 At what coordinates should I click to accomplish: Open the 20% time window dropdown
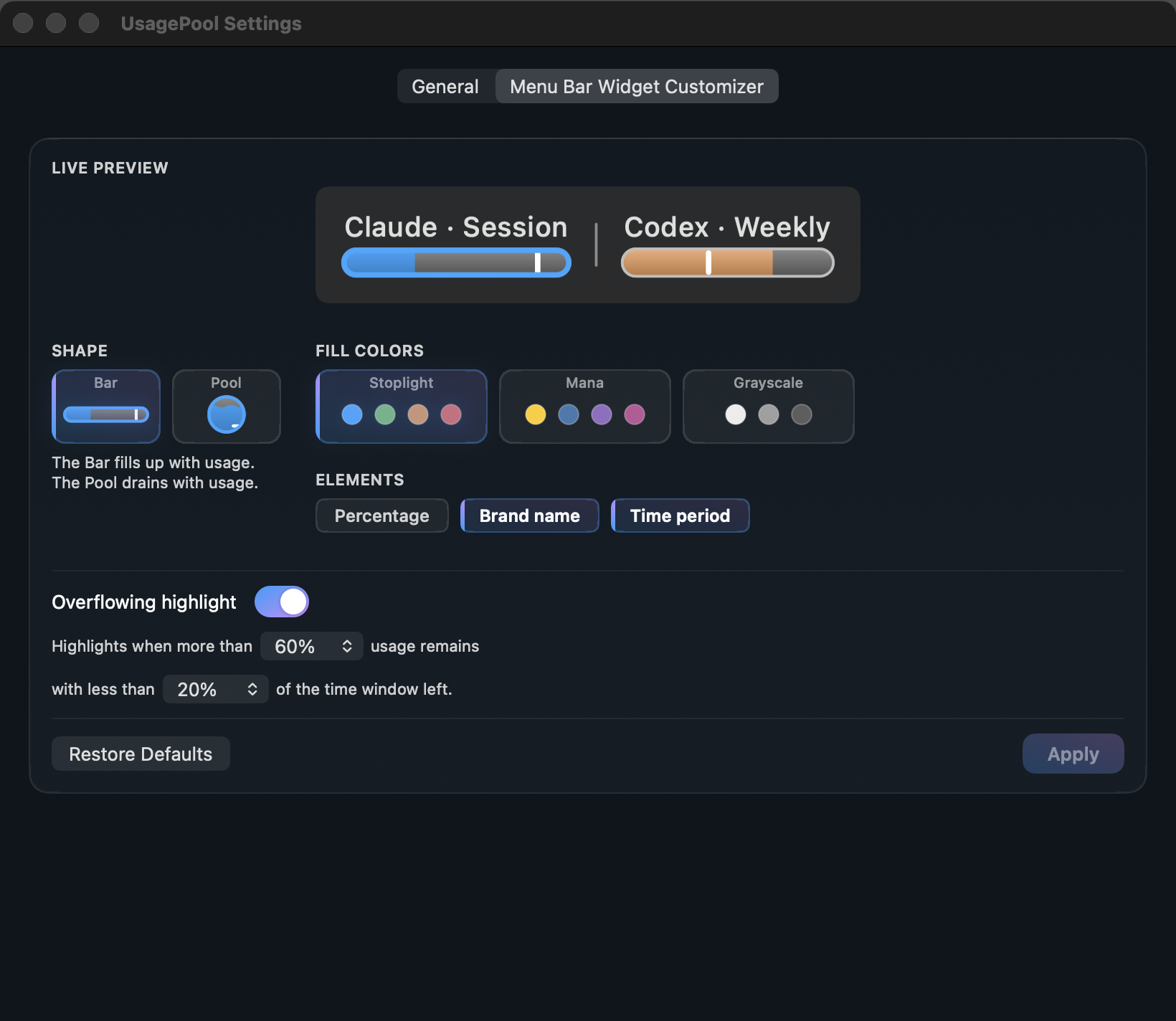(x=216, y=689)
